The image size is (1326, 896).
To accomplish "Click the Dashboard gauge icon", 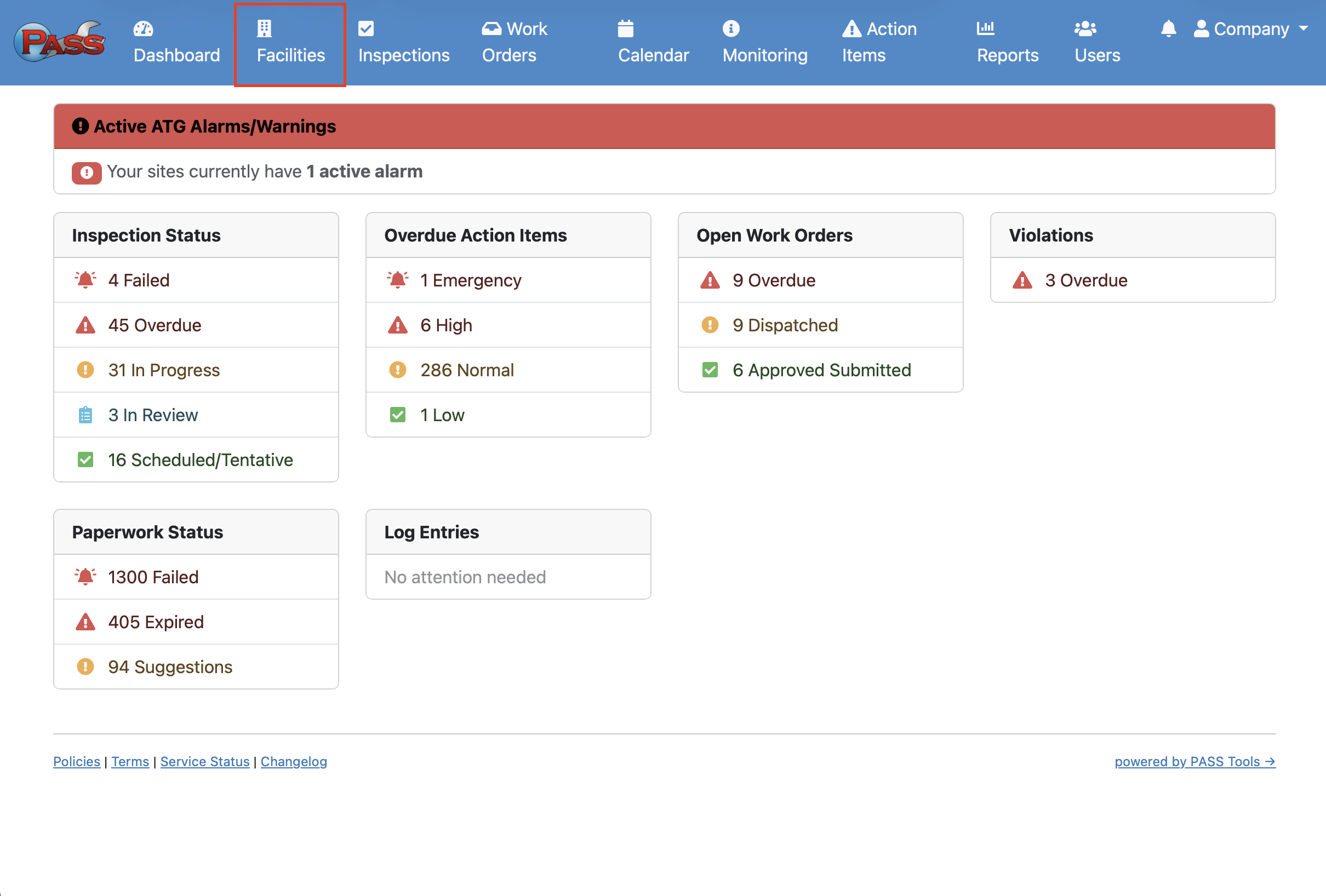I will [142, 28].
